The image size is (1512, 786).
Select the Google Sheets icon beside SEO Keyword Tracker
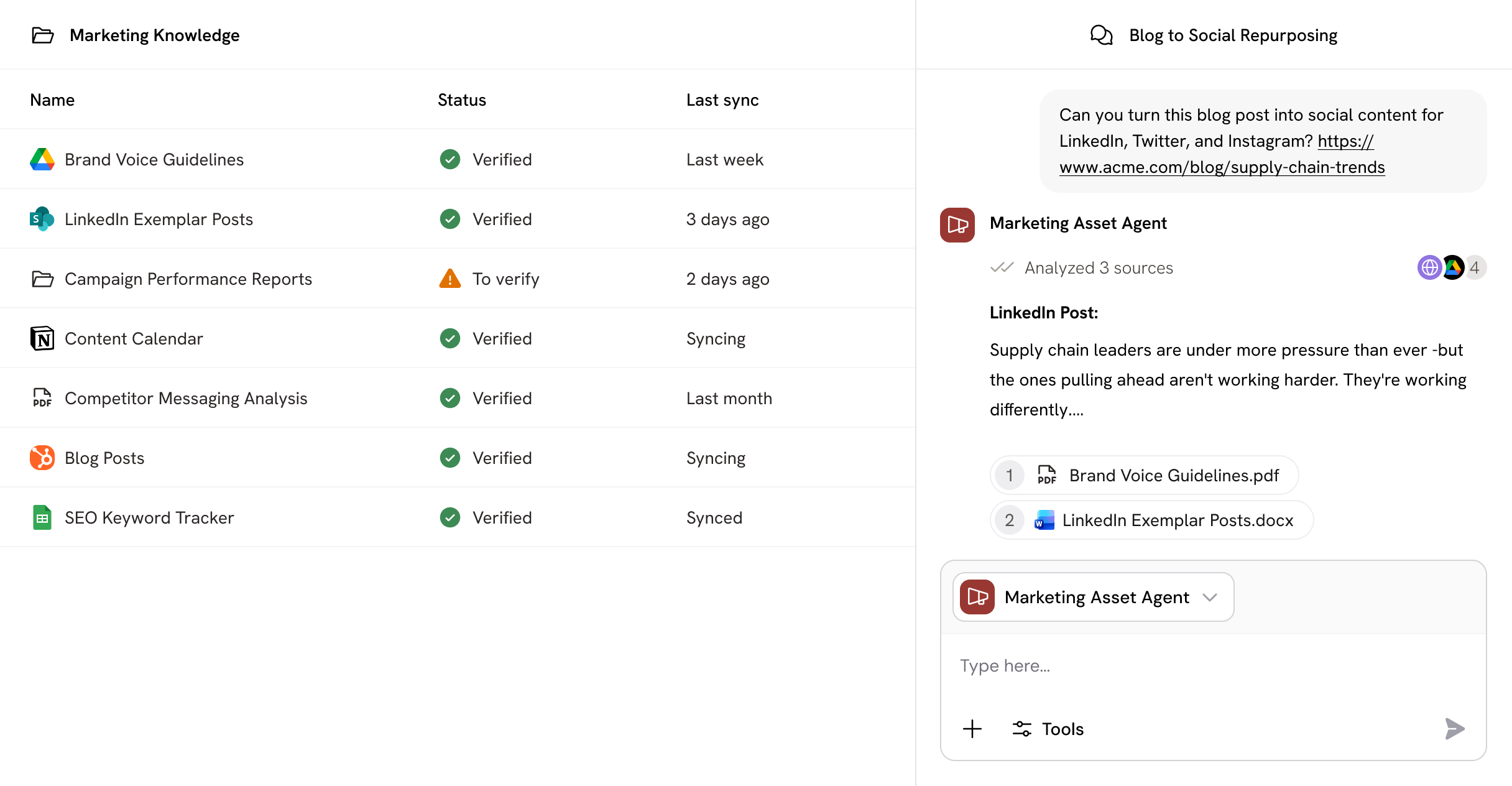42,517
